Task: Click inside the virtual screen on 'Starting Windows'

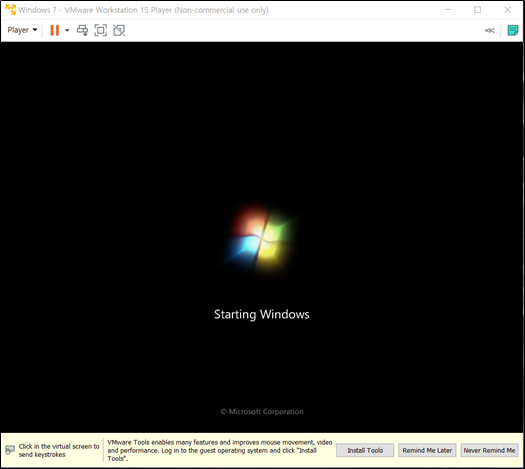Action: tap(261, 314)
